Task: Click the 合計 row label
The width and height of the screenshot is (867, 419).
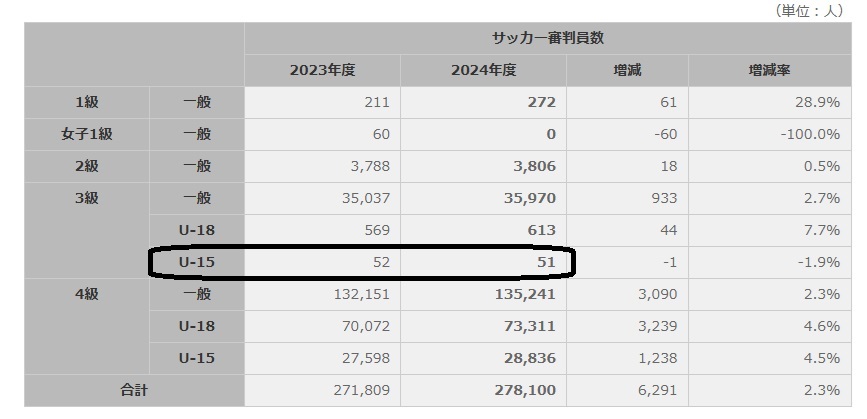Action: pyautogui.click(x=133, y=390)
